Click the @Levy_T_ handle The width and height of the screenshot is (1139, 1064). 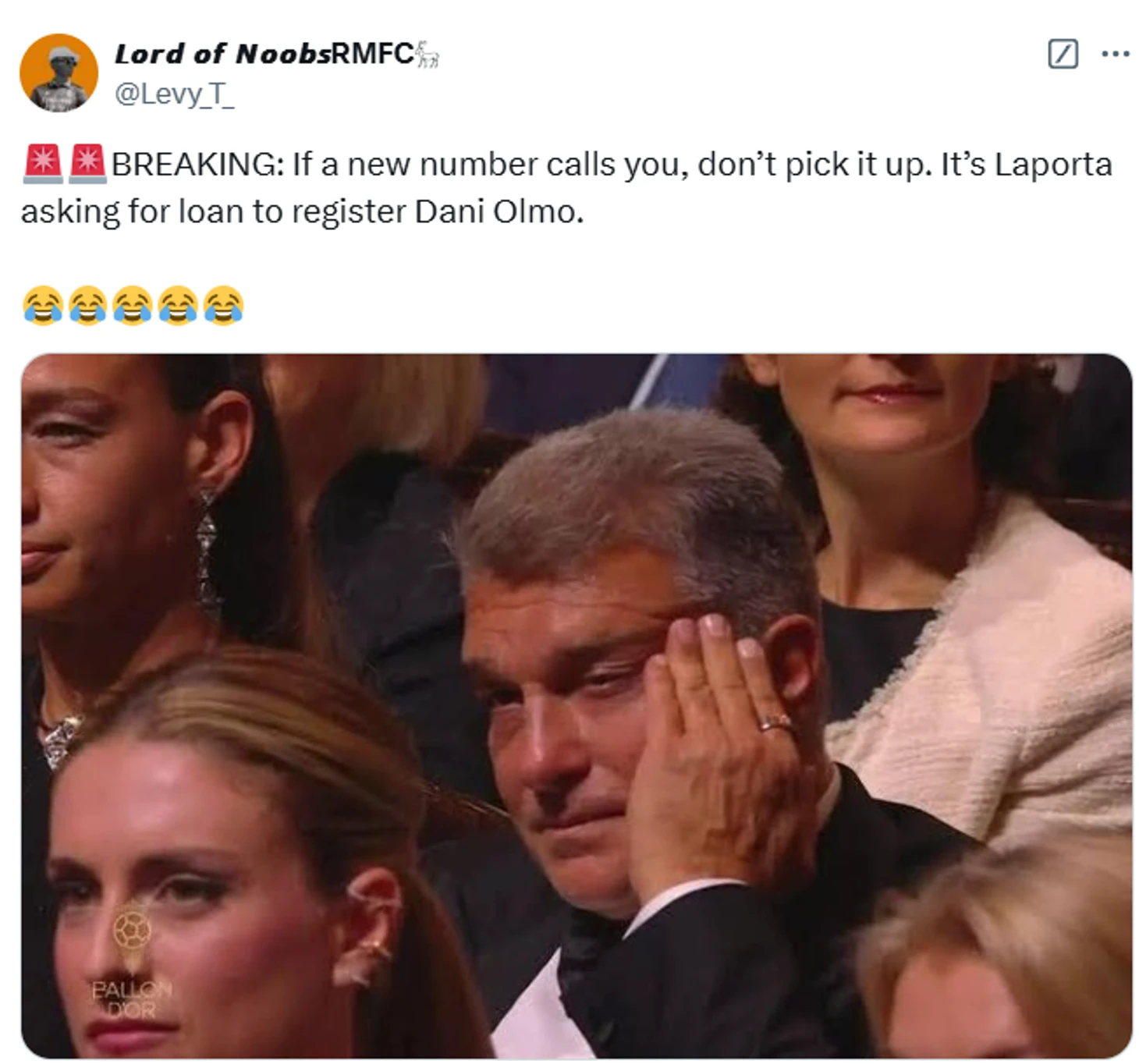pyautogui.click(x=174, y=94)
